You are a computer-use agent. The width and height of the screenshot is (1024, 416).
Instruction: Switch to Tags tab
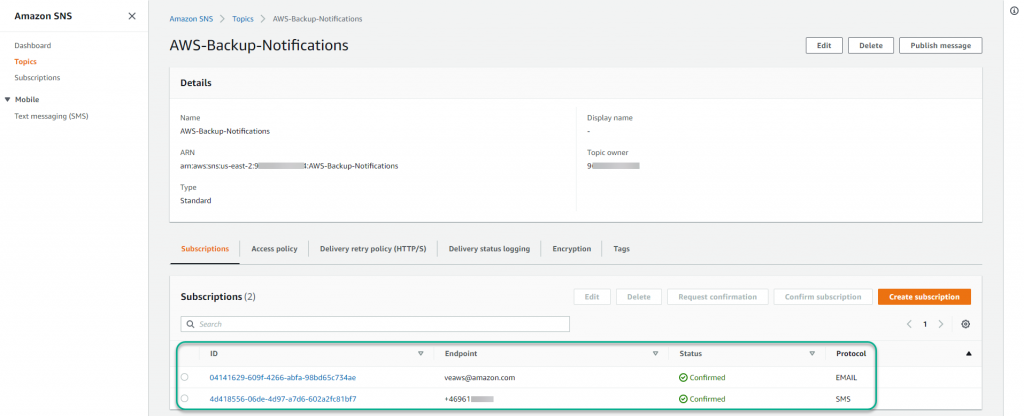(x=621, y=249)
